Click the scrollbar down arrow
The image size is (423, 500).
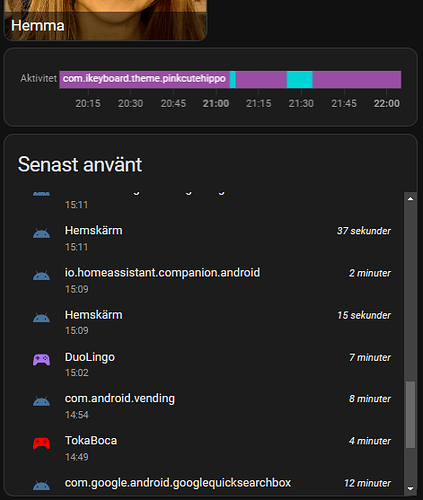coord(410,489)
